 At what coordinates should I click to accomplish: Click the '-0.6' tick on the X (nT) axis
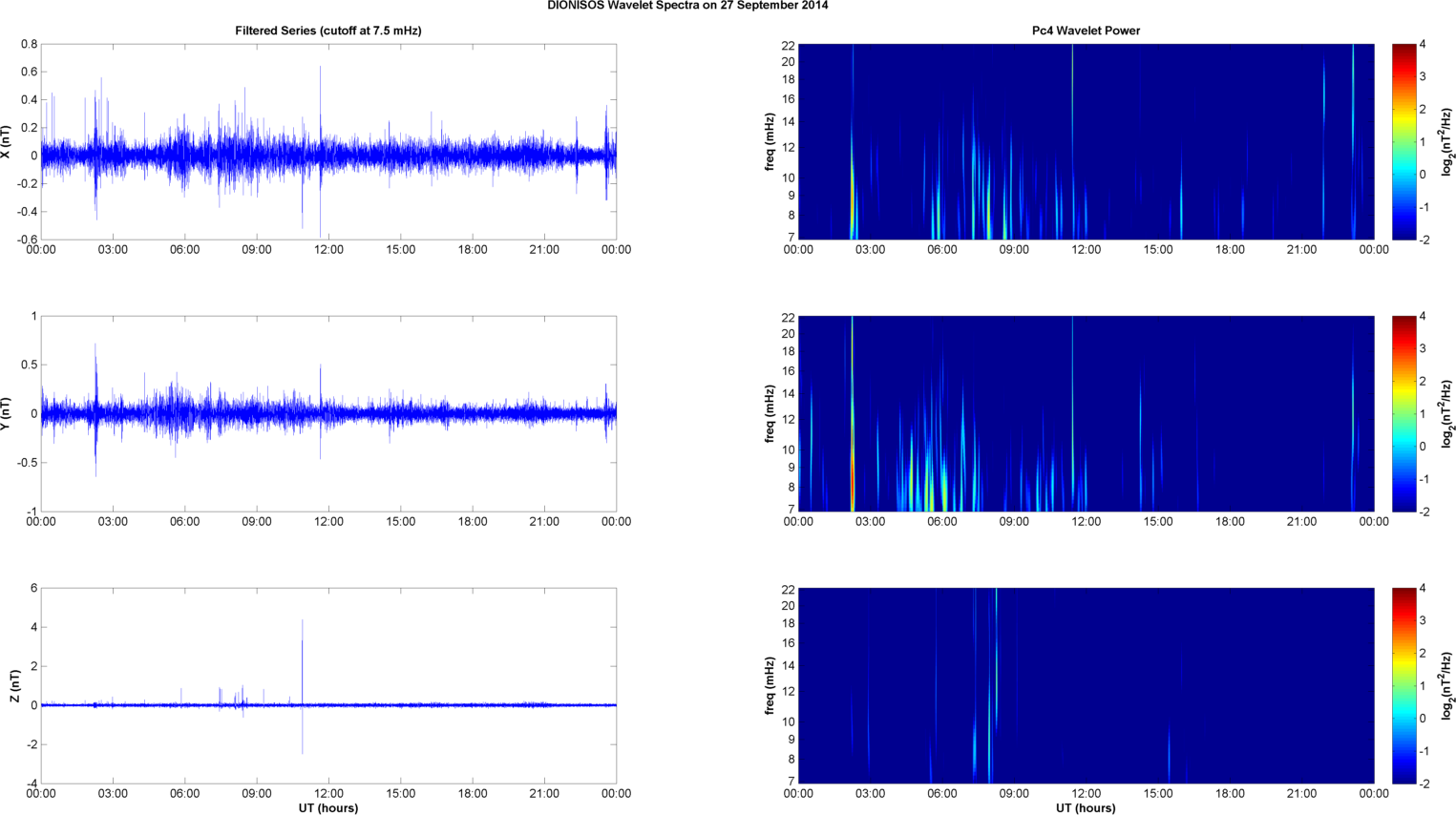tap(27, 240)
